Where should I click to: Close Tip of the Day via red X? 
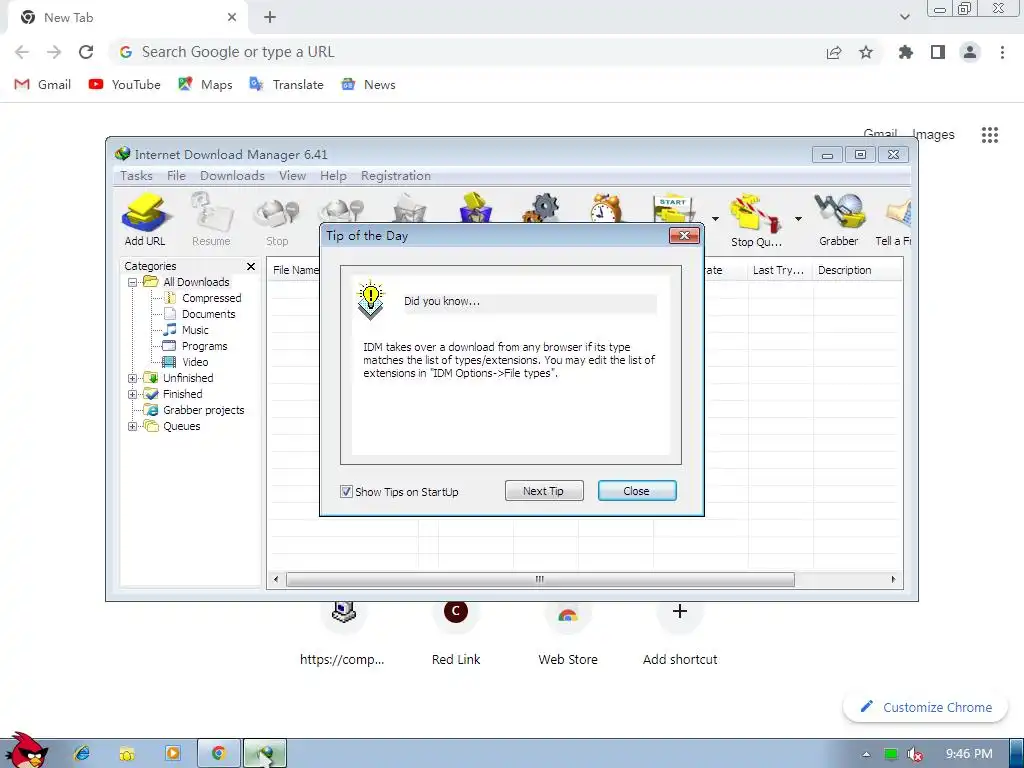(684, 236)
